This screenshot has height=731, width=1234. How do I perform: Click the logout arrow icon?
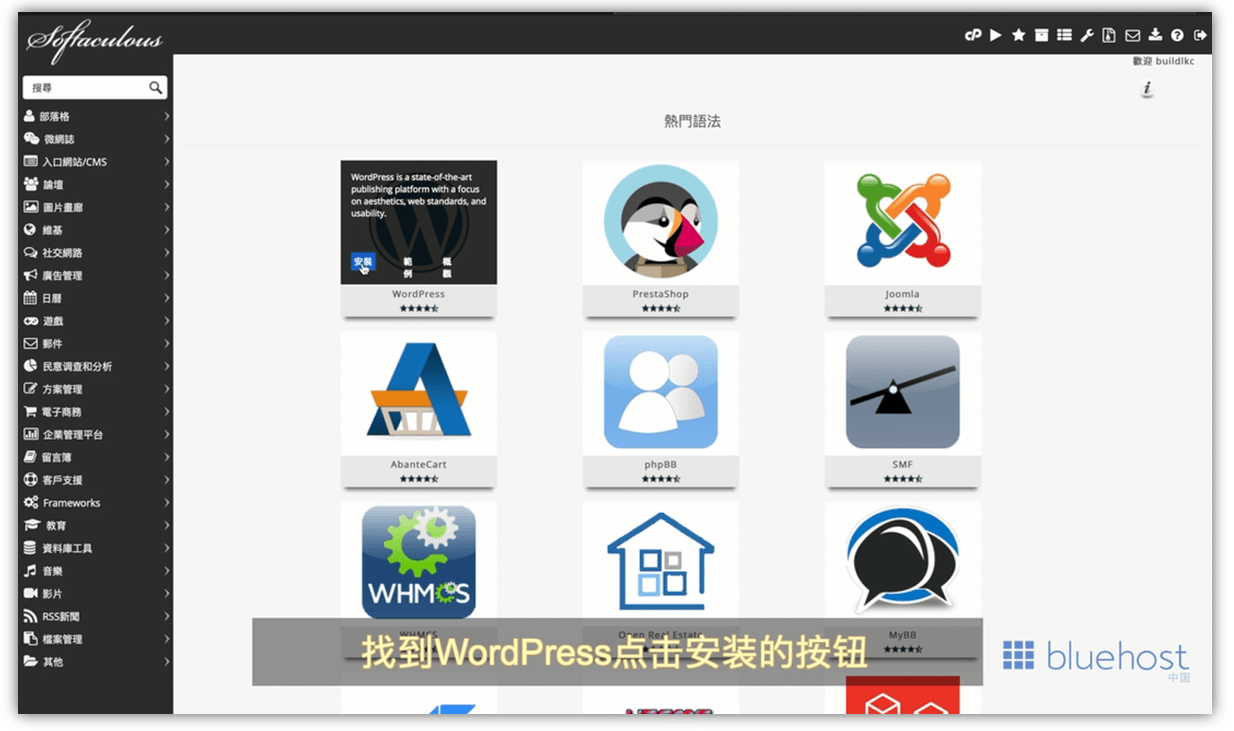[x=1200, y=35]
